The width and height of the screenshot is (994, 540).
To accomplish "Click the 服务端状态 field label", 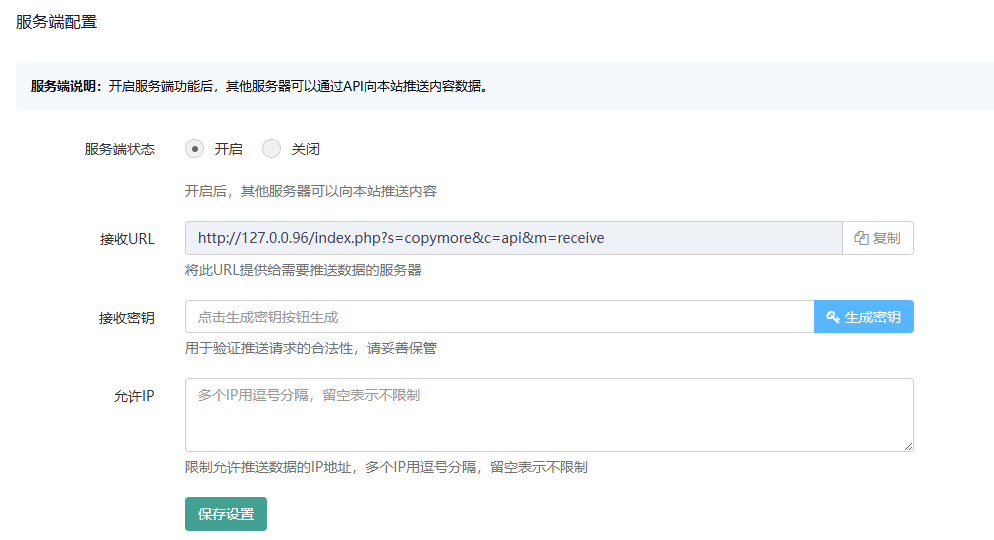I will tap(120, 149).
